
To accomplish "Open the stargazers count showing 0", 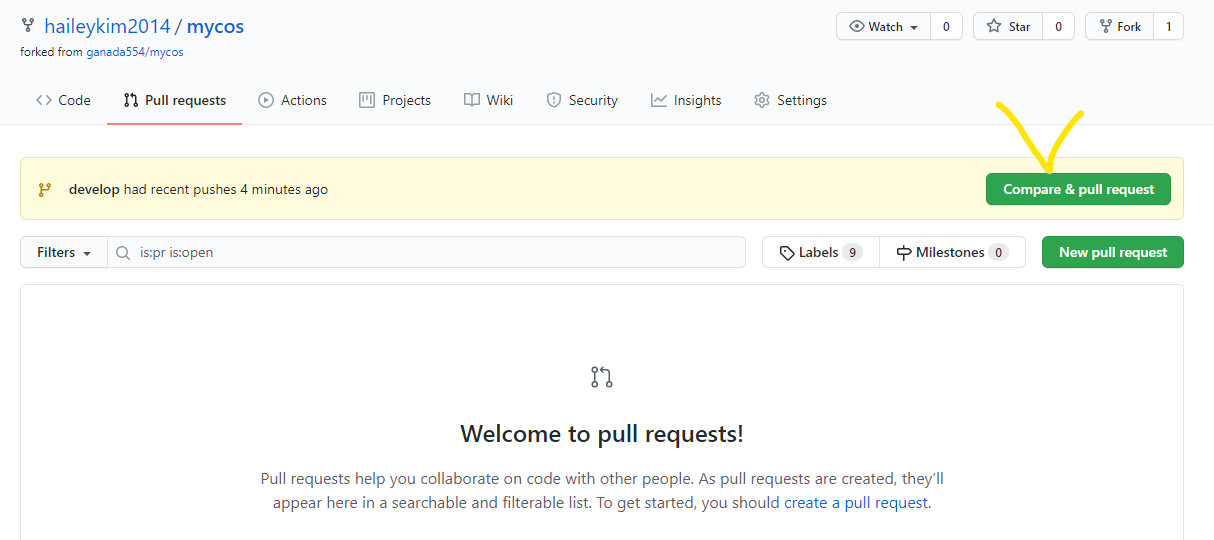I will click(x=1058, y=27).
